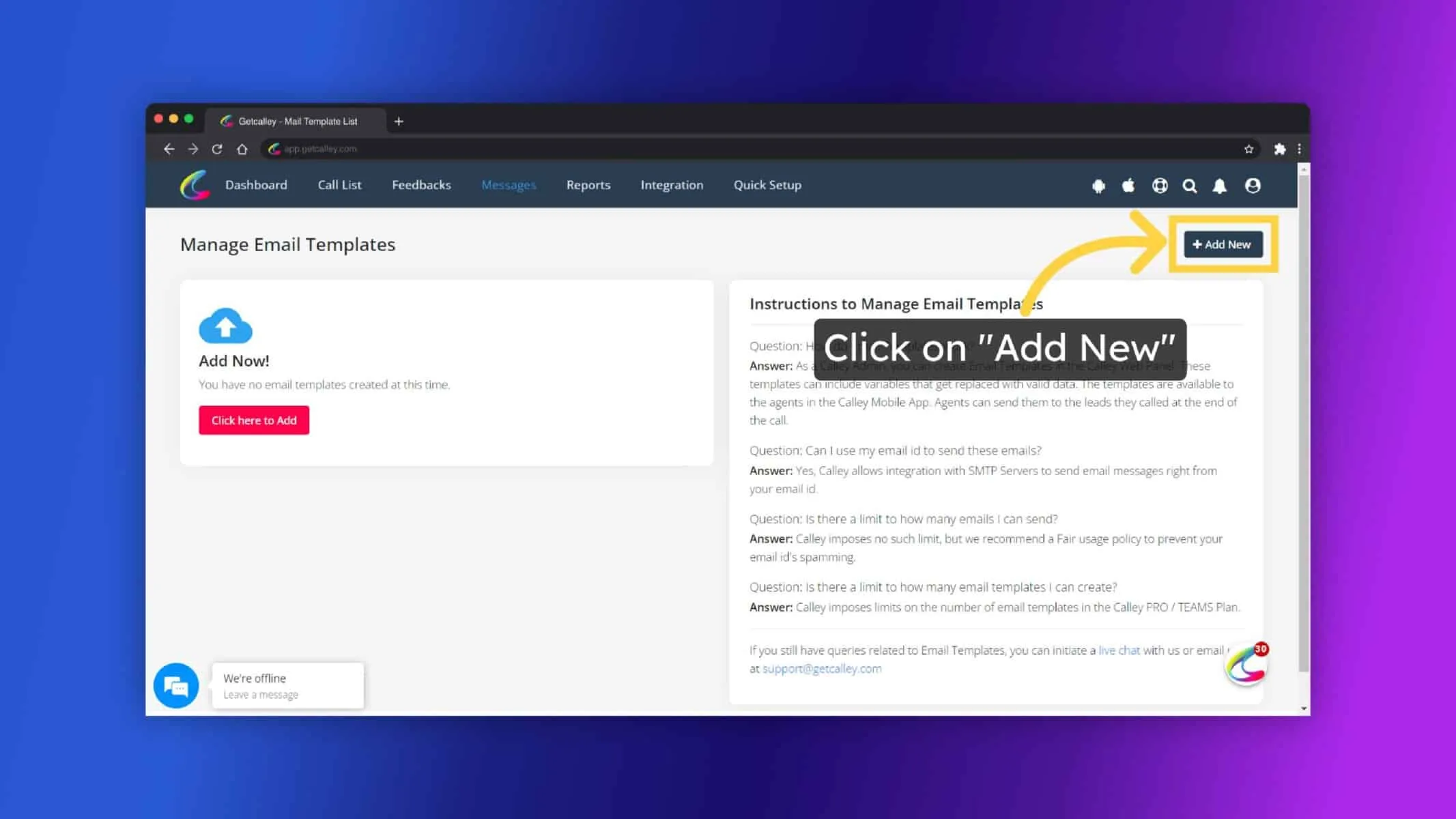Image resolution: width=1456 pixels, height=819 pixels.
Task: Open the notifications bell
Action: (1220, 186)
